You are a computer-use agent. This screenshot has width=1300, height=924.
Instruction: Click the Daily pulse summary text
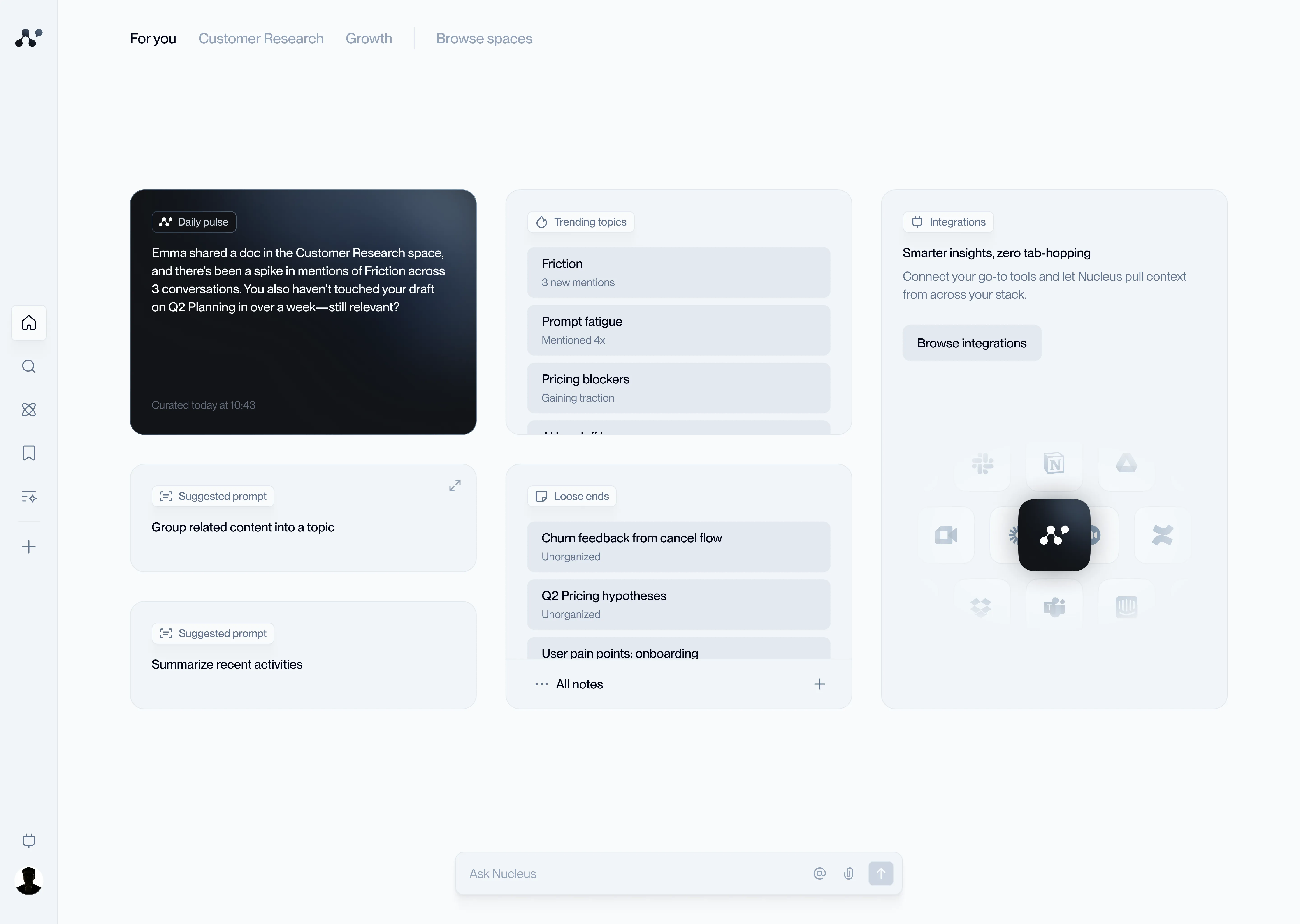[x=298, y=280]
